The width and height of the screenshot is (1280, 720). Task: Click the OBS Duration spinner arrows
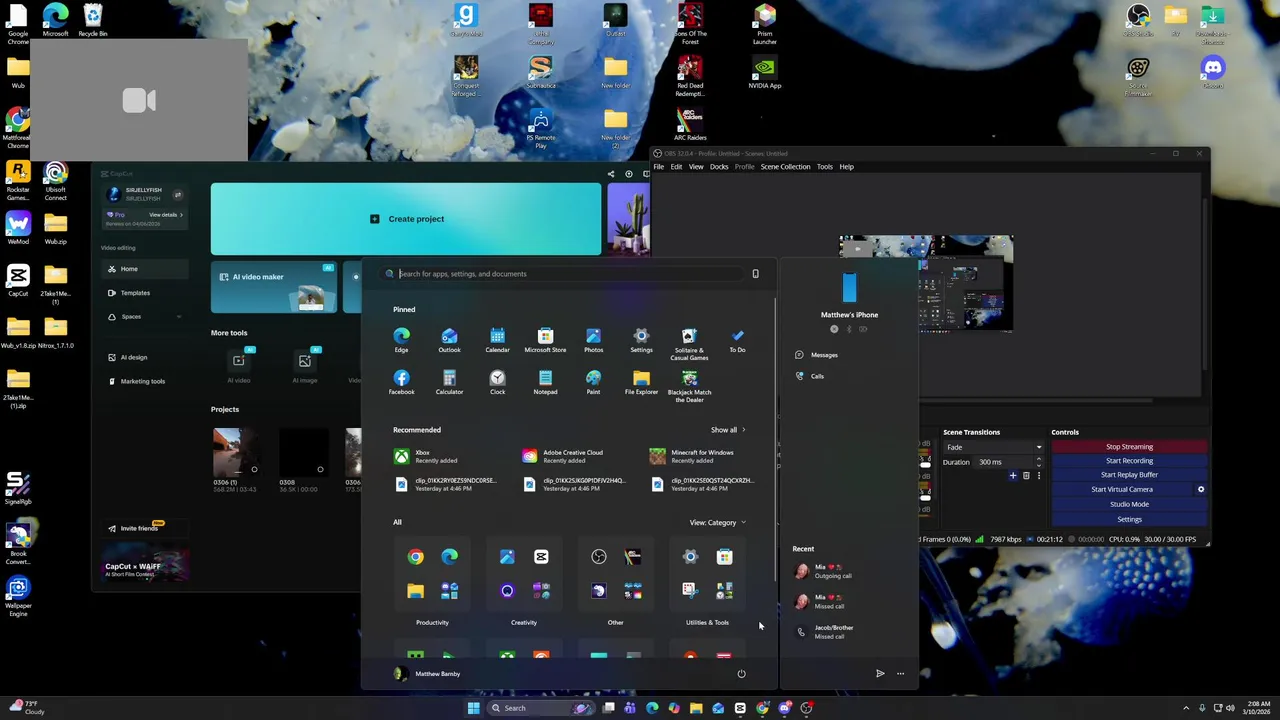1038,462
